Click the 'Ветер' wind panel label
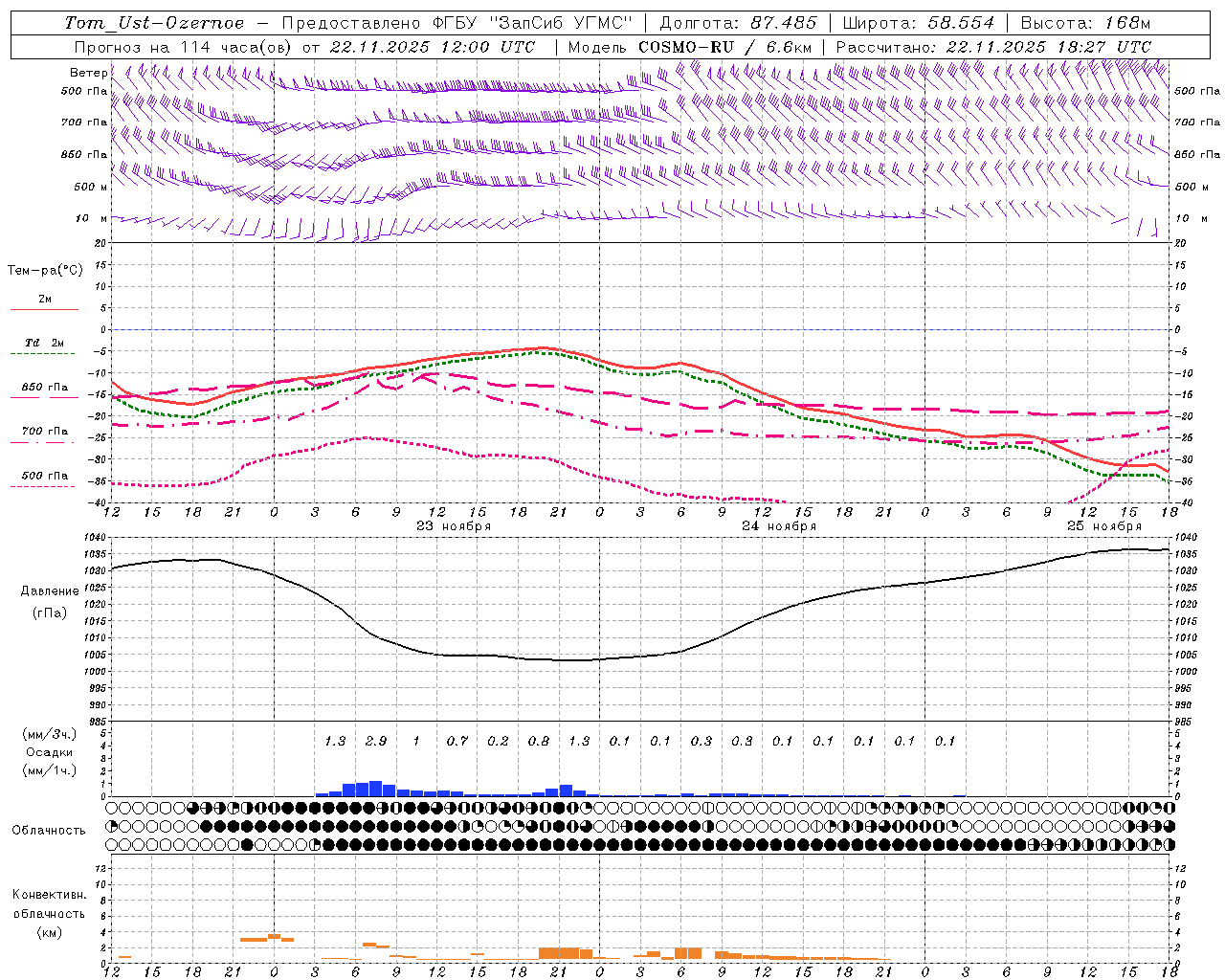Viewport: 1225px width, 980px height. pos(89,73)
